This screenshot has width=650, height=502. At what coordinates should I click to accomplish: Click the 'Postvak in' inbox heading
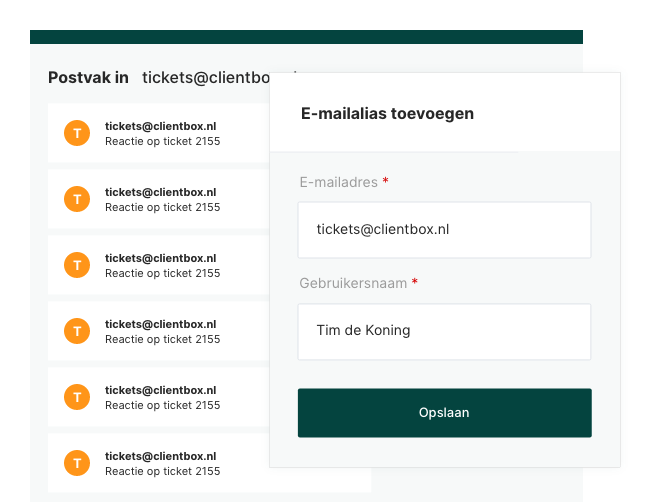tap(88, 77)
